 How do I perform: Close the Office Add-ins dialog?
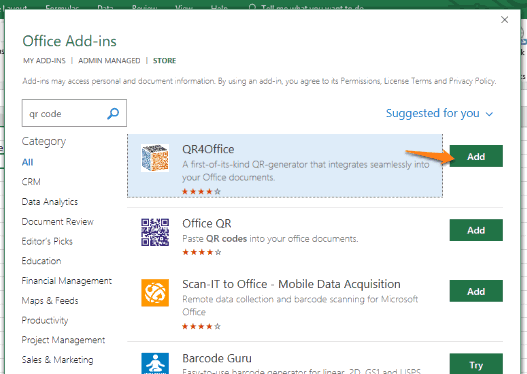[504, 20]
